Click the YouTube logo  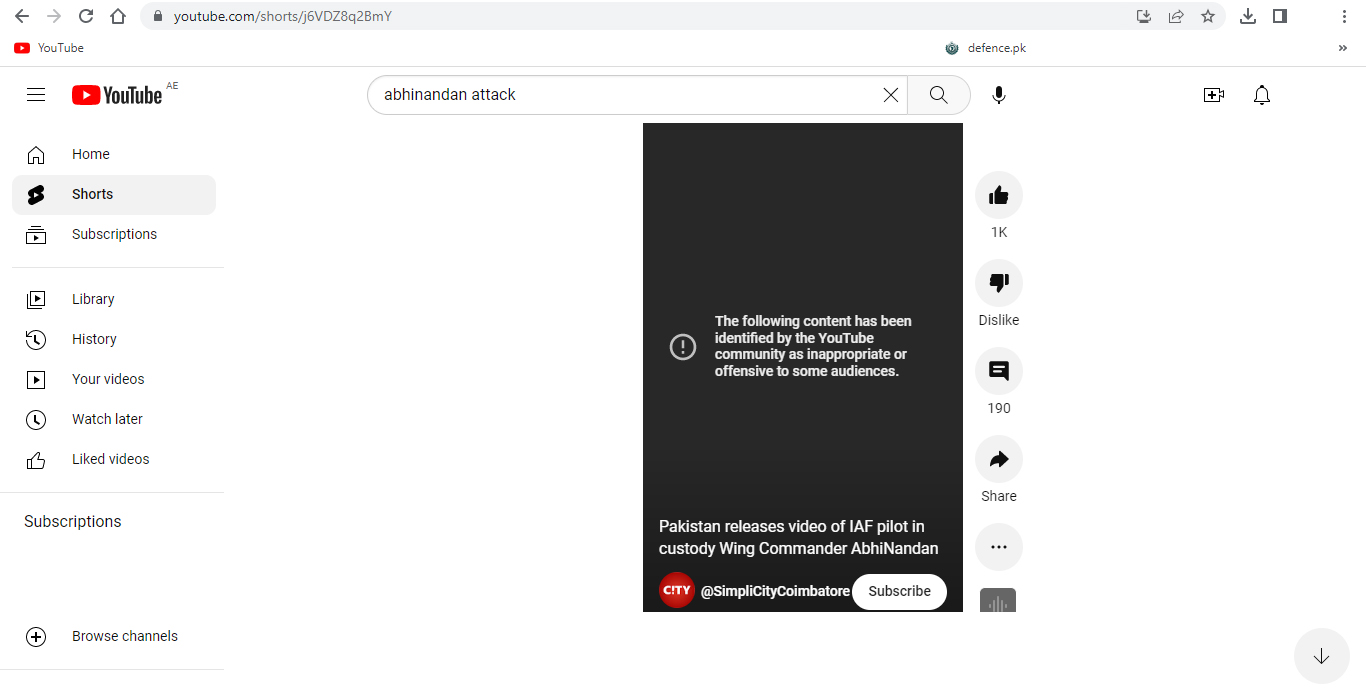[x=117, y=95]
